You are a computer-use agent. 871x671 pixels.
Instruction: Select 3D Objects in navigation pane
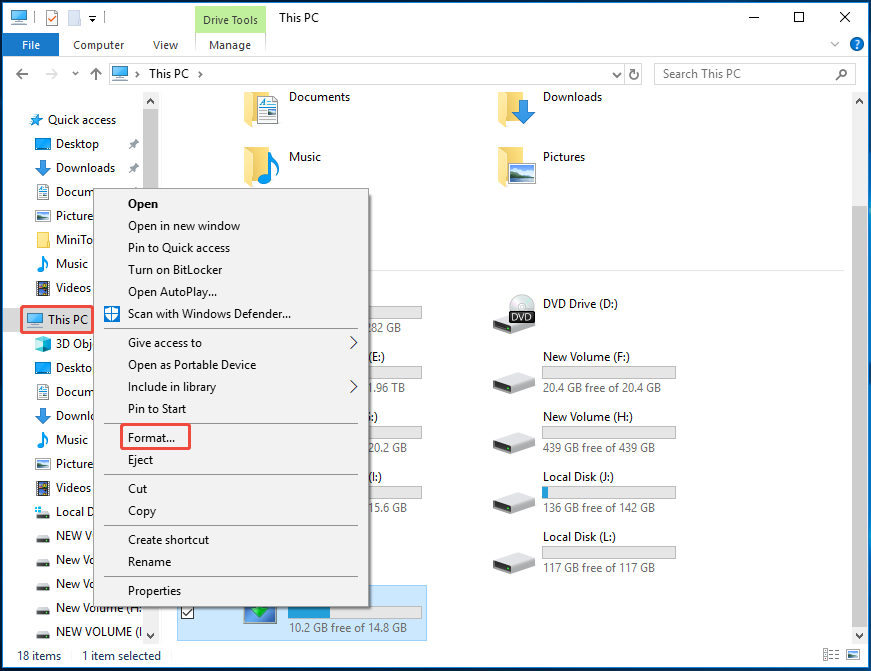[x=63, y=344]
